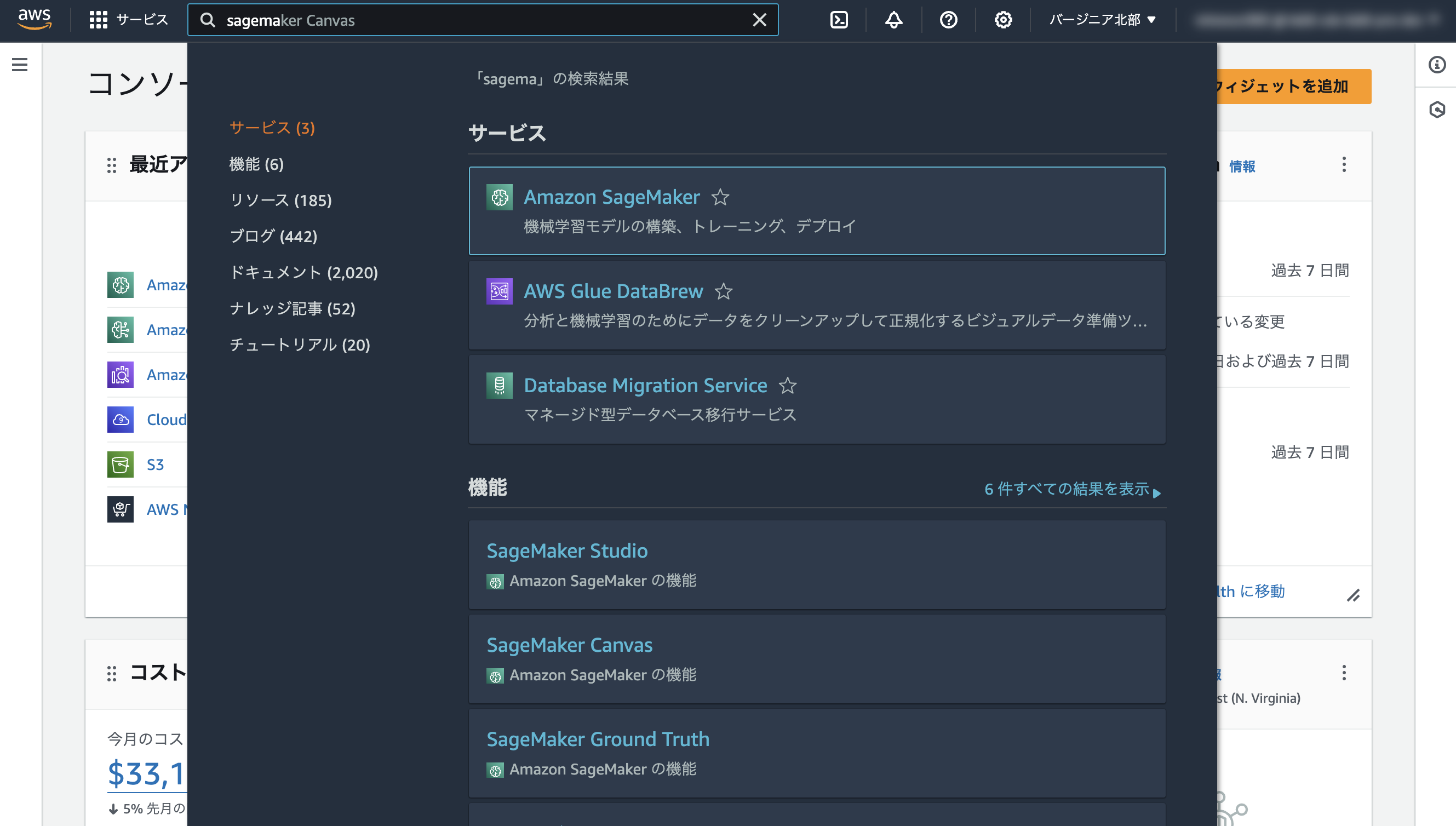Open the notifications bell icon

(893, 20)
